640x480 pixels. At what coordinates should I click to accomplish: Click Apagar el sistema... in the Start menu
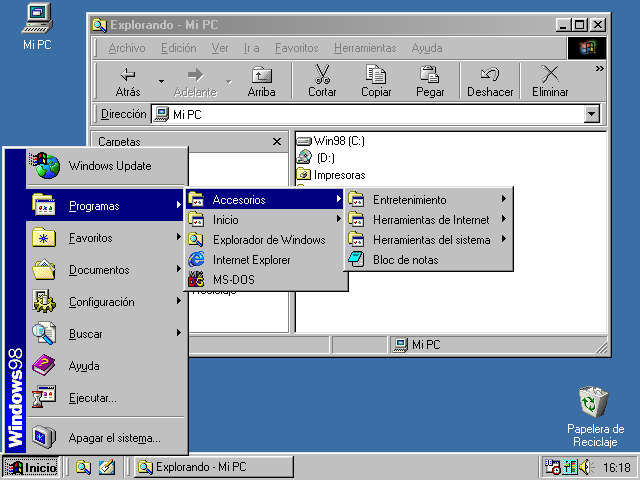click(x=107, y=438)
